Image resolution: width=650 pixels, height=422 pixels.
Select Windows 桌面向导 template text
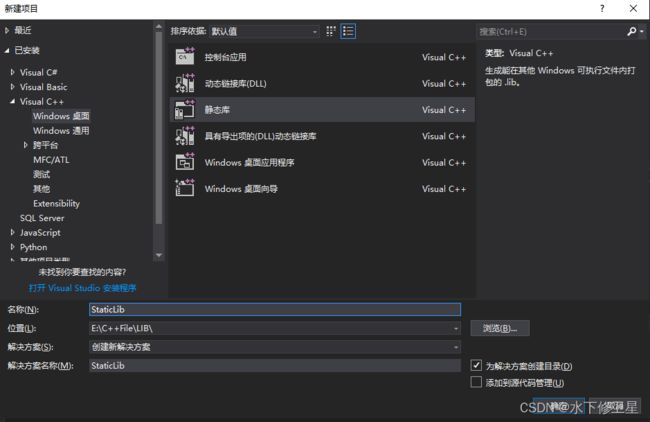[241, 189]
